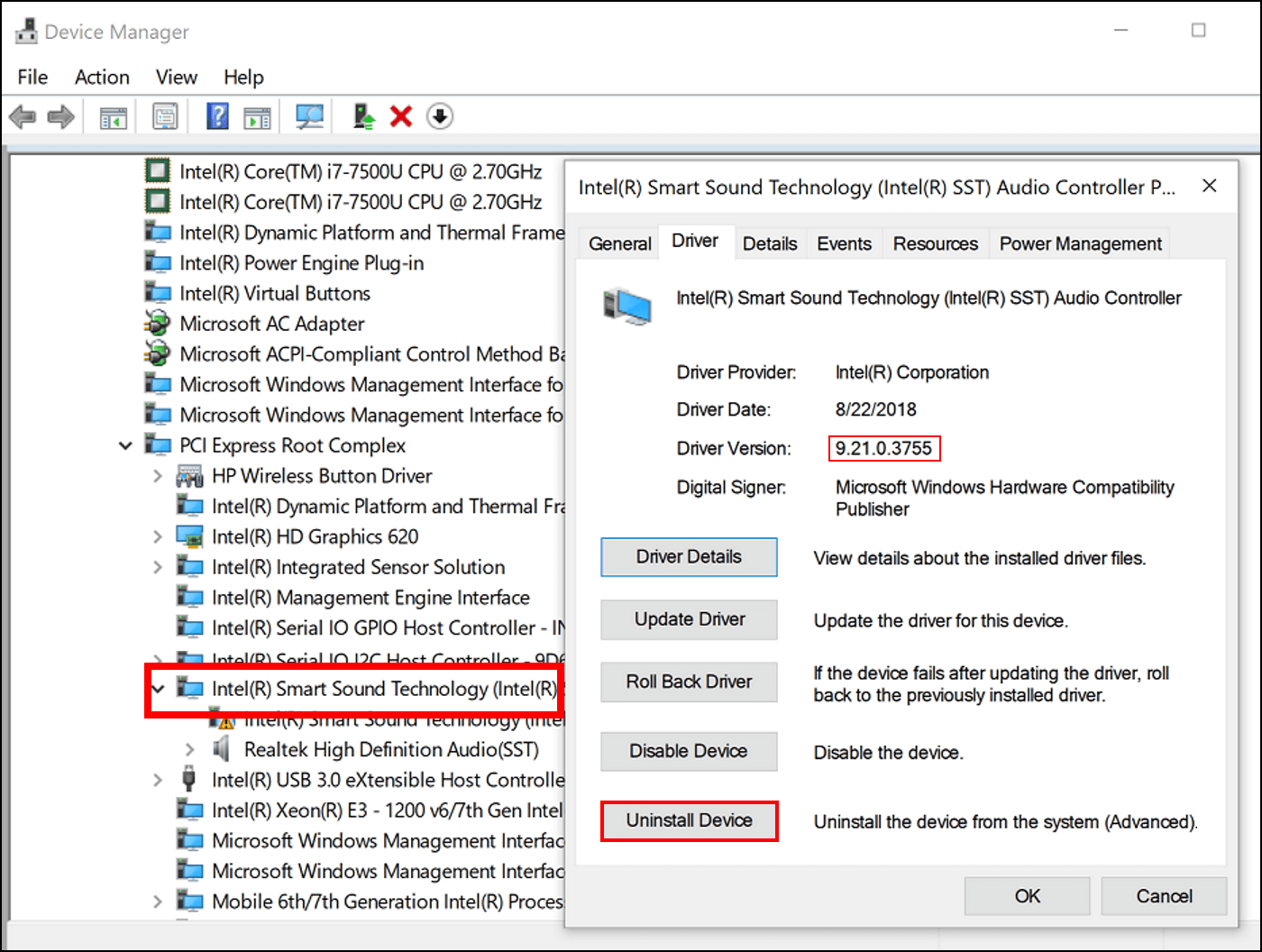Click the Intel Integrated Sensor Solution icon
This screenshot has height=952, width=1262.
[x=190, y=567]
